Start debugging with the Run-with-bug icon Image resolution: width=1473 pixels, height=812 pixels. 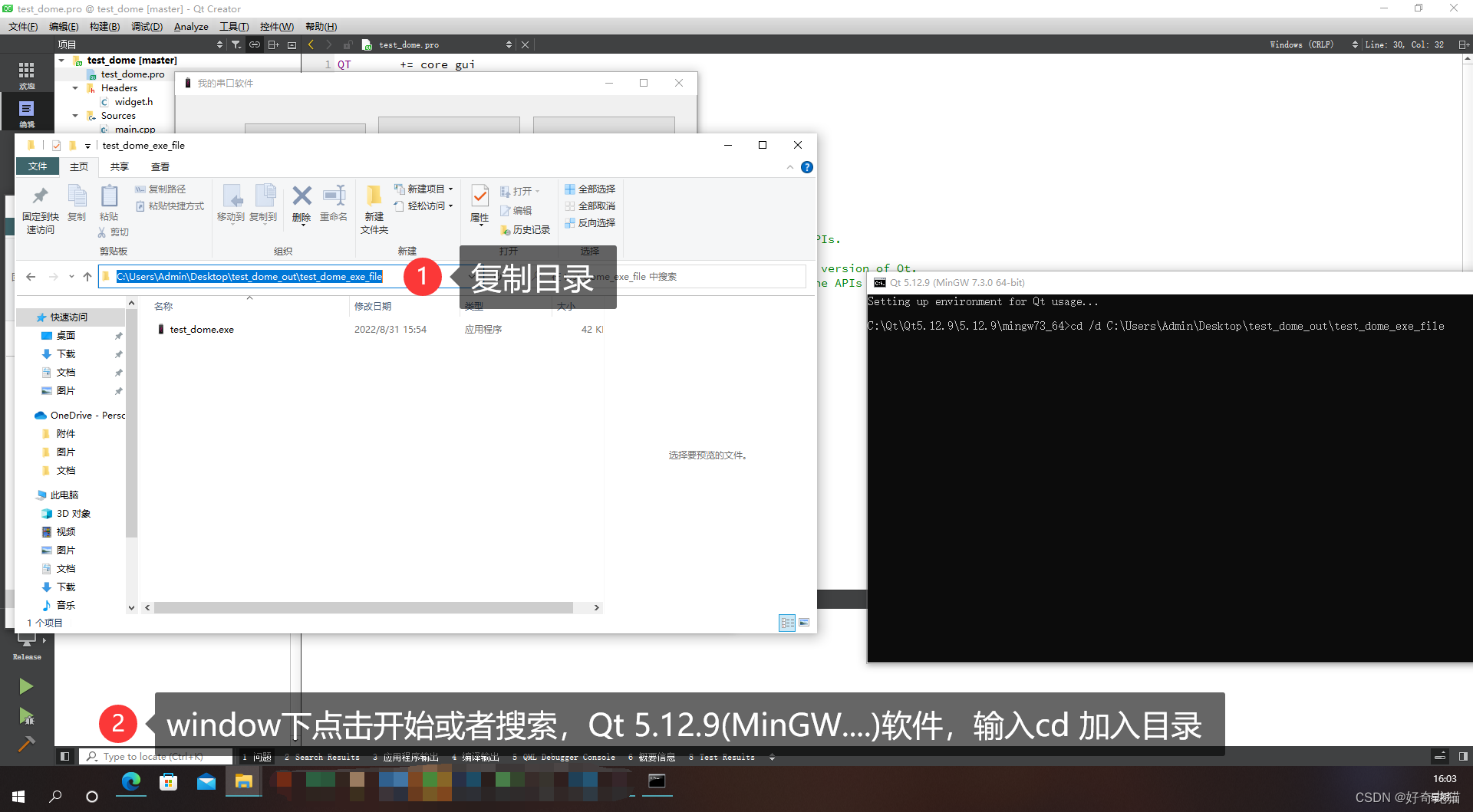pyautogui.click(x=26, y=716)
